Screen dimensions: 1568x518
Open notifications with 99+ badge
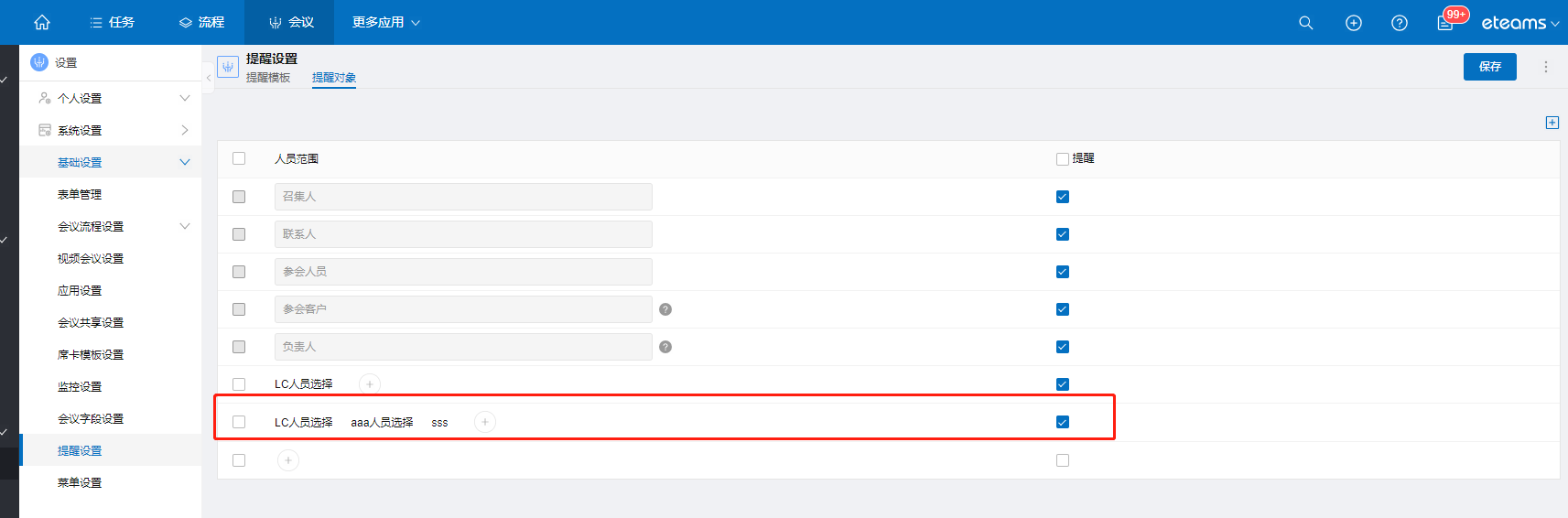tap(1446, 22)
